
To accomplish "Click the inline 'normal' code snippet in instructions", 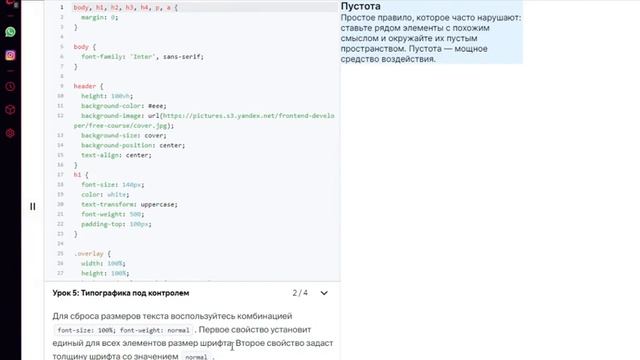I will (x=196, y=357).
